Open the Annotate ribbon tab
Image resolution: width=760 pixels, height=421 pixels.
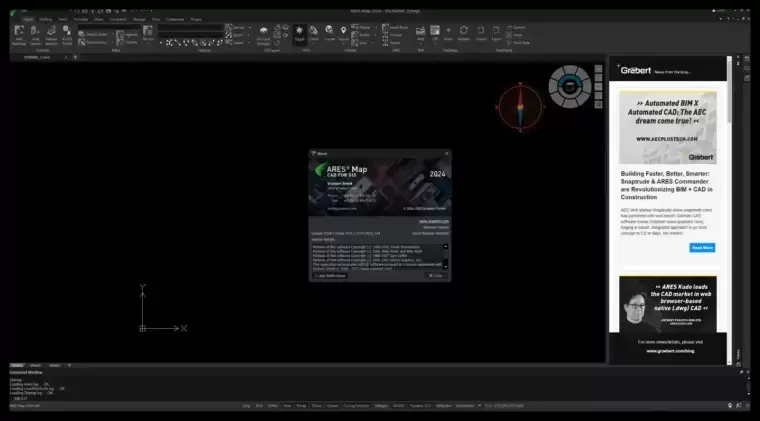tap(80, 19)
